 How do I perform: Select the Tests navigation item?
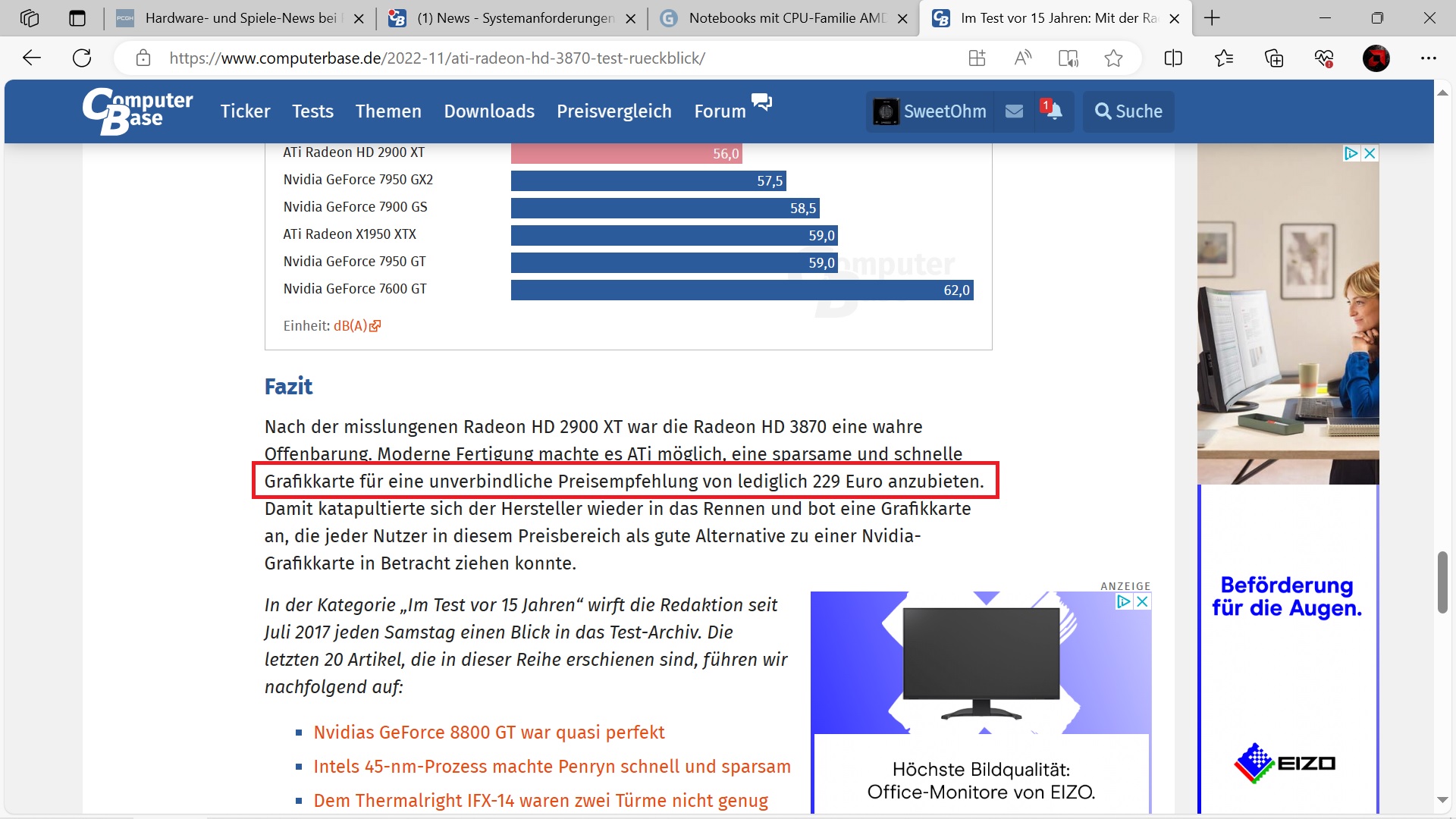[312, 111]
